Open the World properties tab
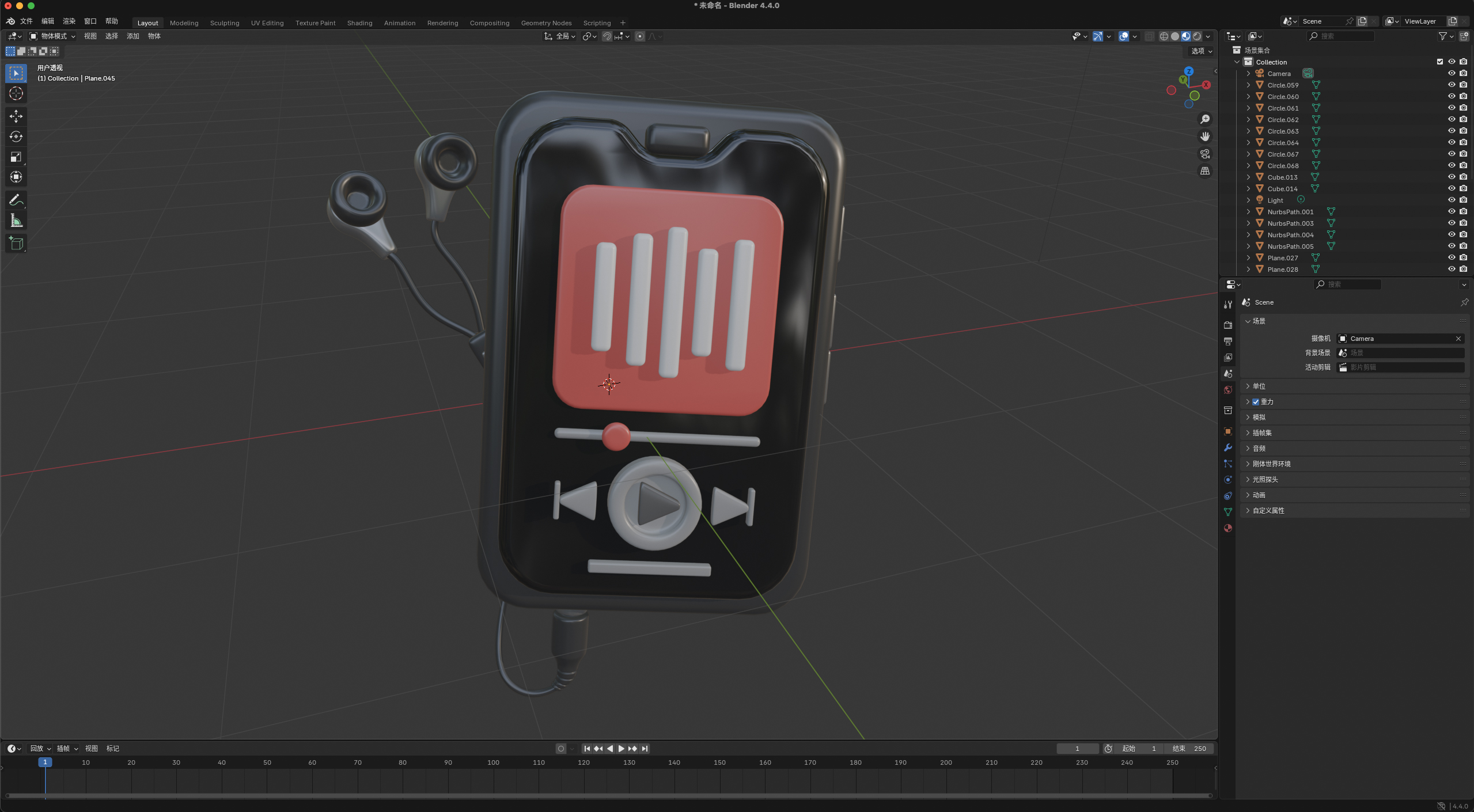1474x812 pixels. (x=1228, y=390)
